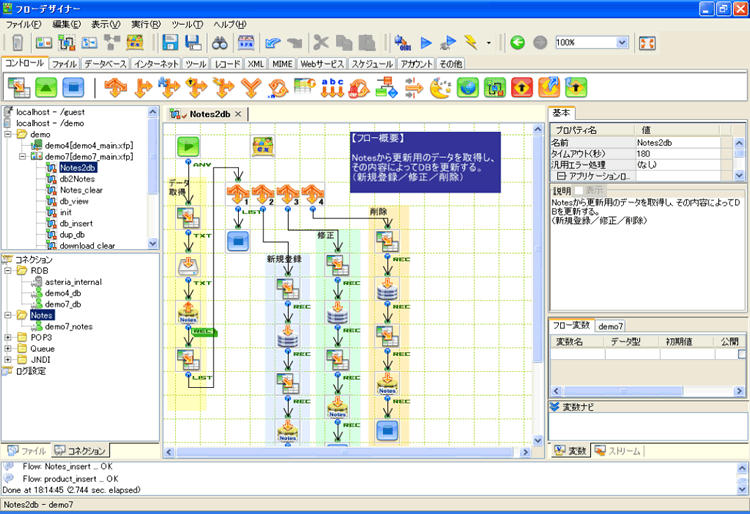Click the scissors cut icon
This screenshot has width=750, height=514.
(x=320, y=43)
